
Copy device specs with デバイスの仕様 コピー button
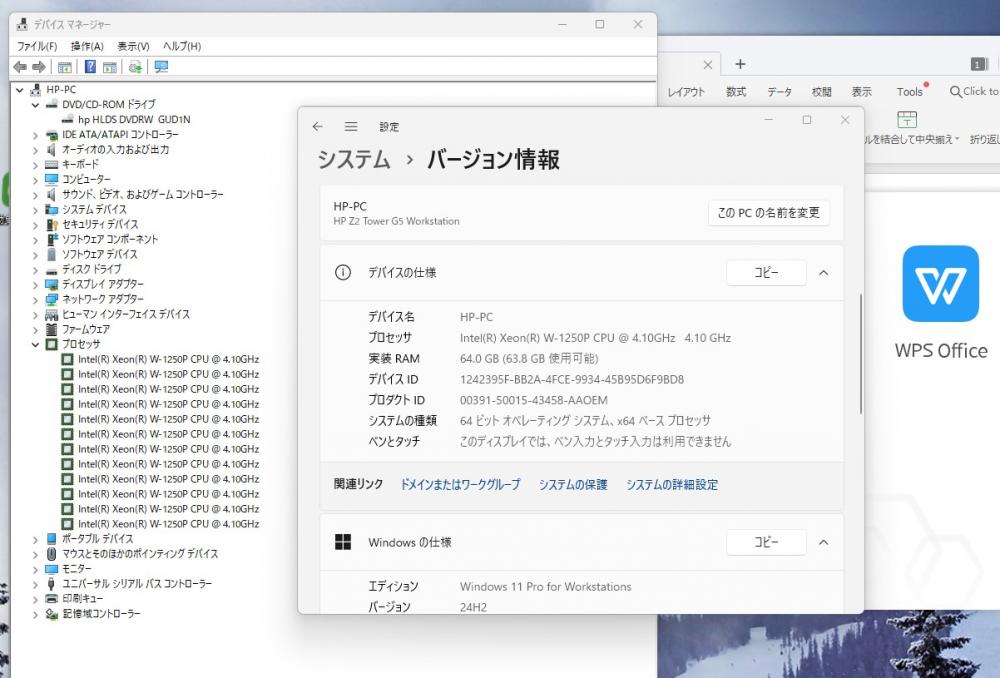point(766,273)
